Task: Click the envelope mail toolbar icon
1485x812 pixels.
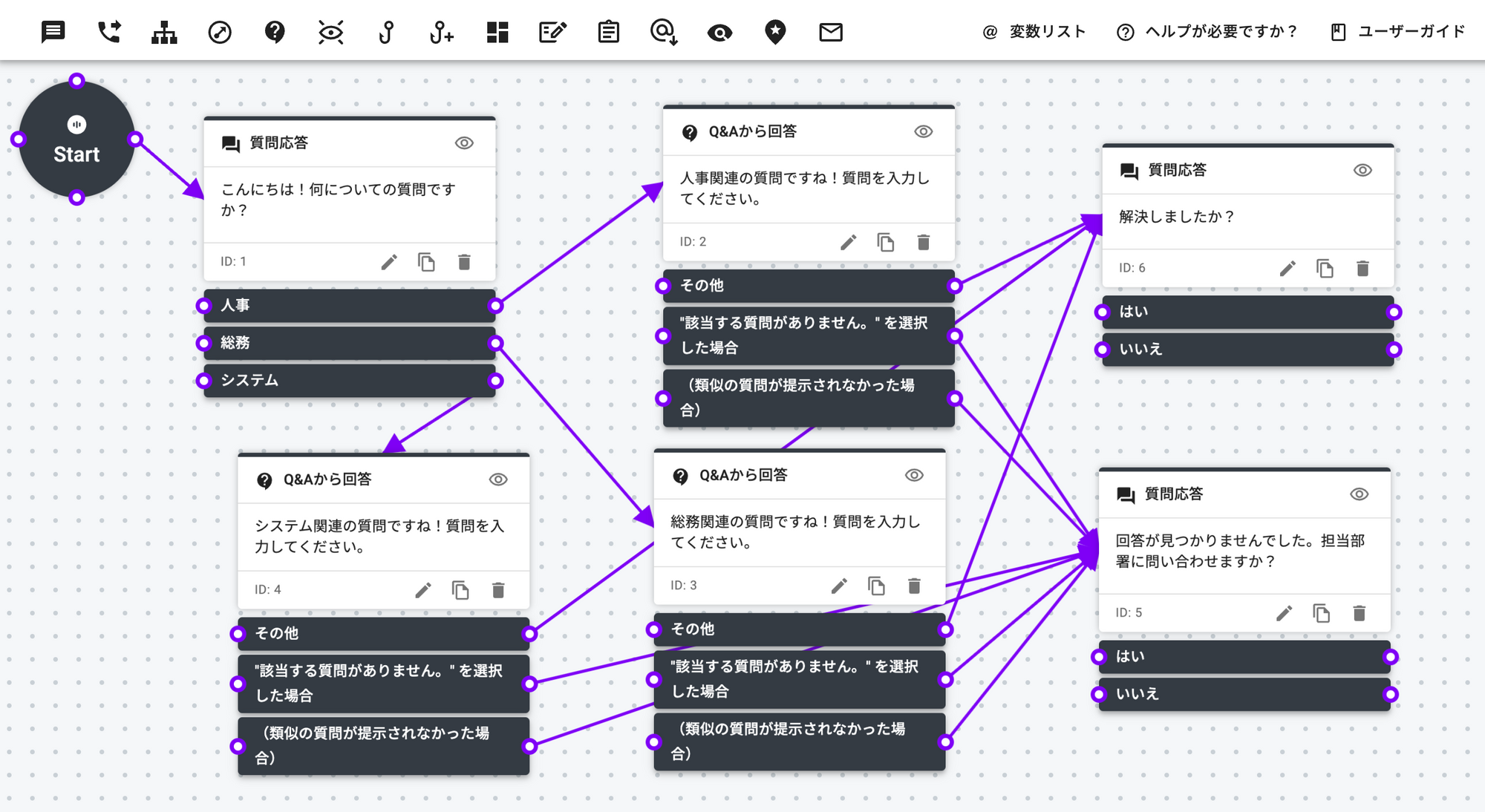Action: pos(830,32)
